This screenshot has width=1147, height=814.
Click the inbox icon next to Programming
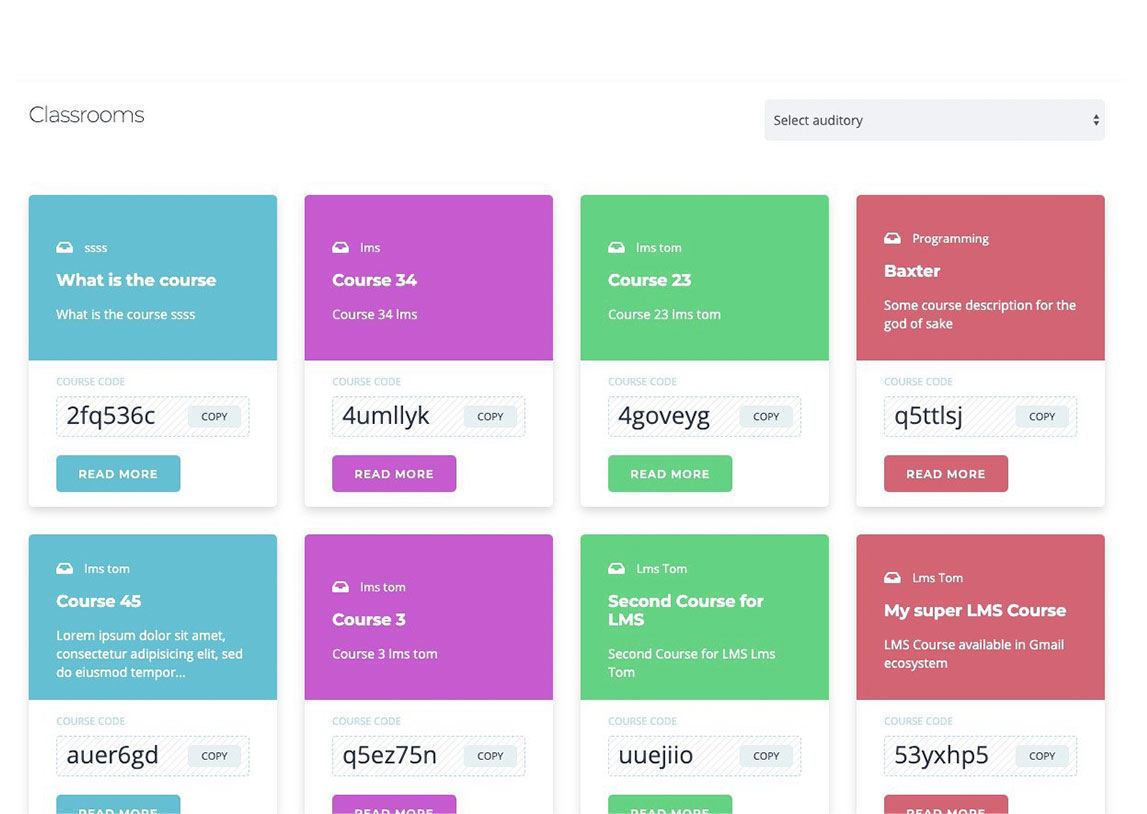(892, 238)
